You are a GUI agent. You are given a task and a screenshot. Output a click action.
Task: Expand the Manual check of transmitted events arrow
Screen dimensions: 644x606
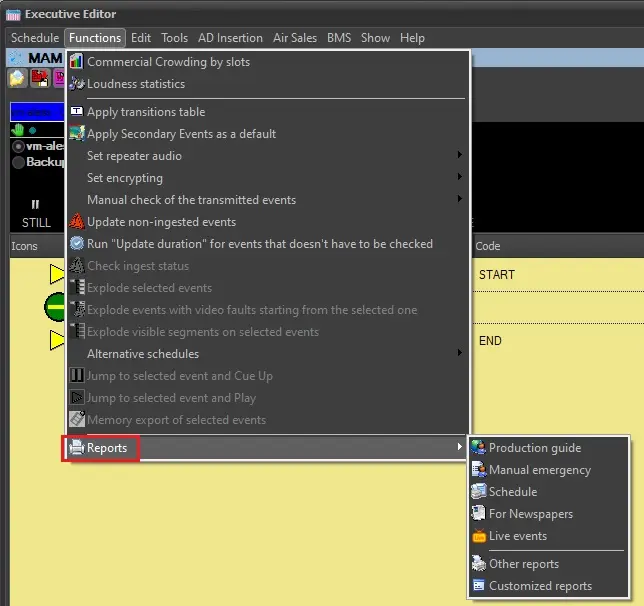(459, 200)
